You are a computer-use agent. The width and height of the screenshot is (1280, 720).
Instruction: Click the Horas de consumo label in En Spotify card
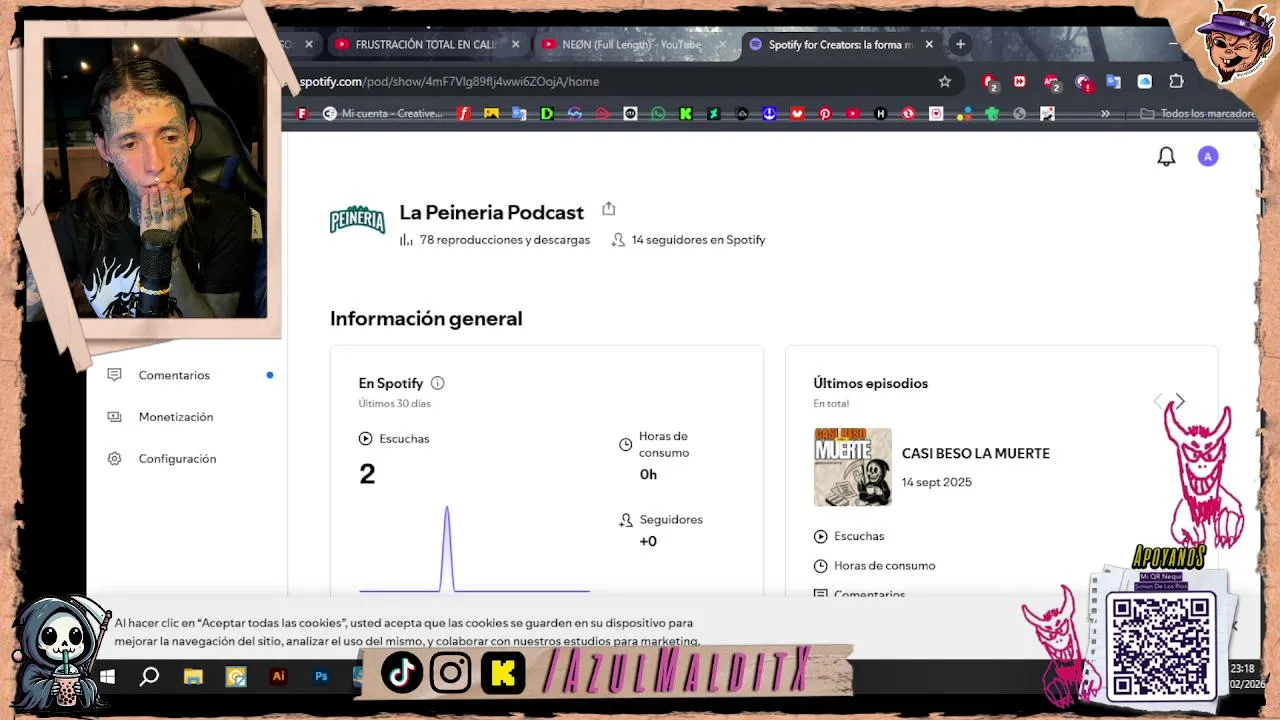pos(664,444)
